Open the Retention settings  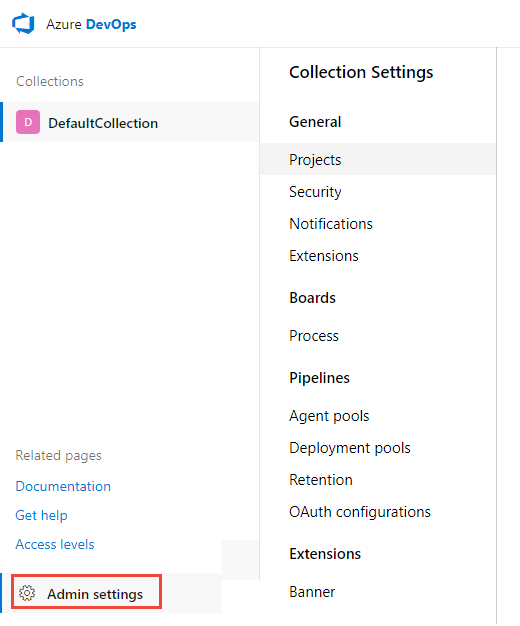pos(321,480)
